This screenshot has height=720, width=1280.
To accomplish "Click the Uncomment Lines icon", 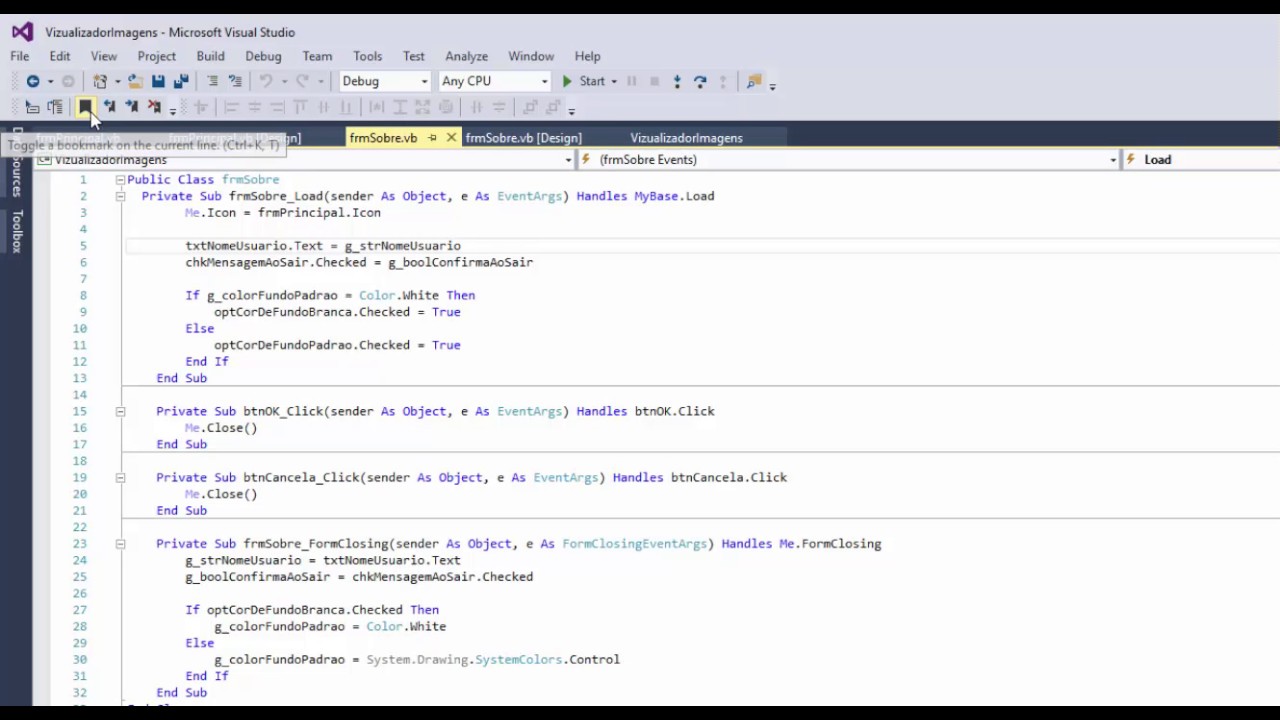I will (x=235, y=81).
